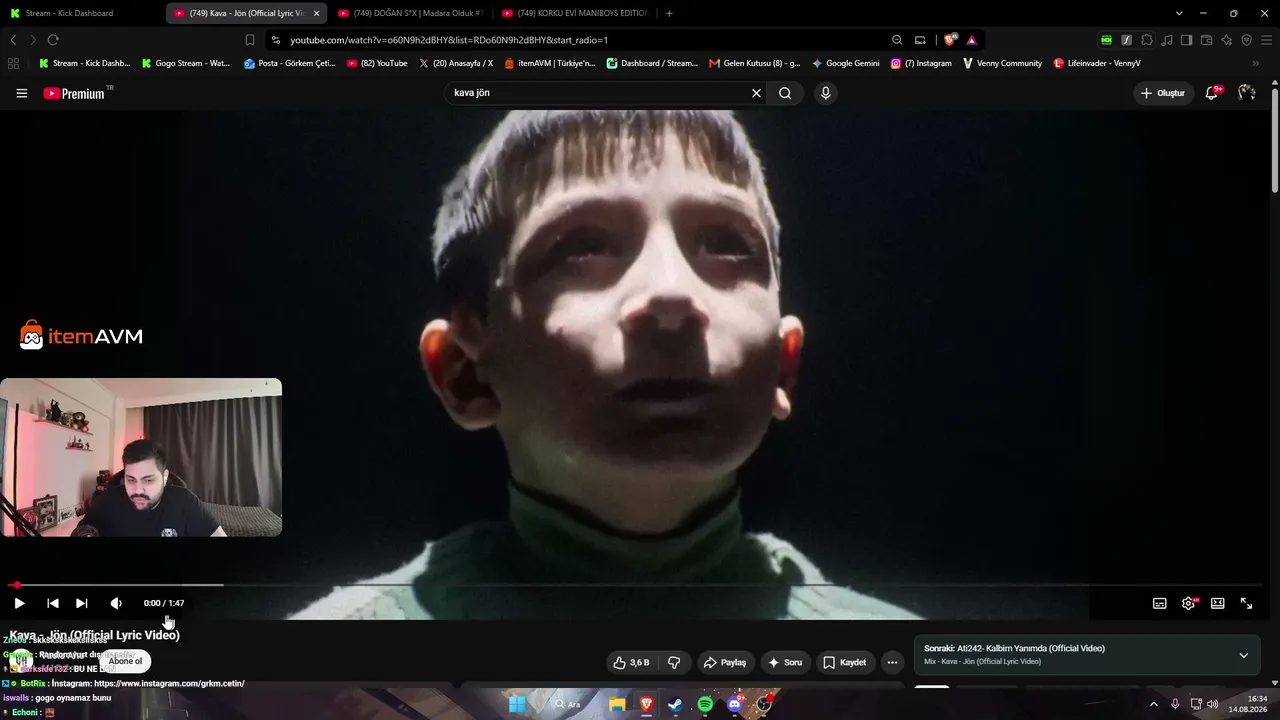
Task: Click the Soru ask button
Action: coord(785,662)
